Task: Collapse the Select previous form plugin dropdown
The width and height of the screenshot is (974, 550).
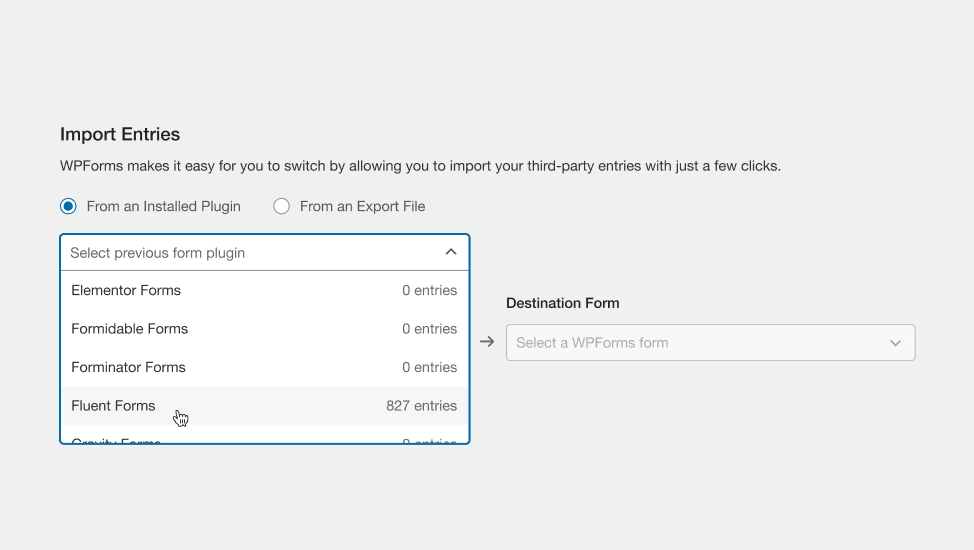Action: click(x=265, y=253)
